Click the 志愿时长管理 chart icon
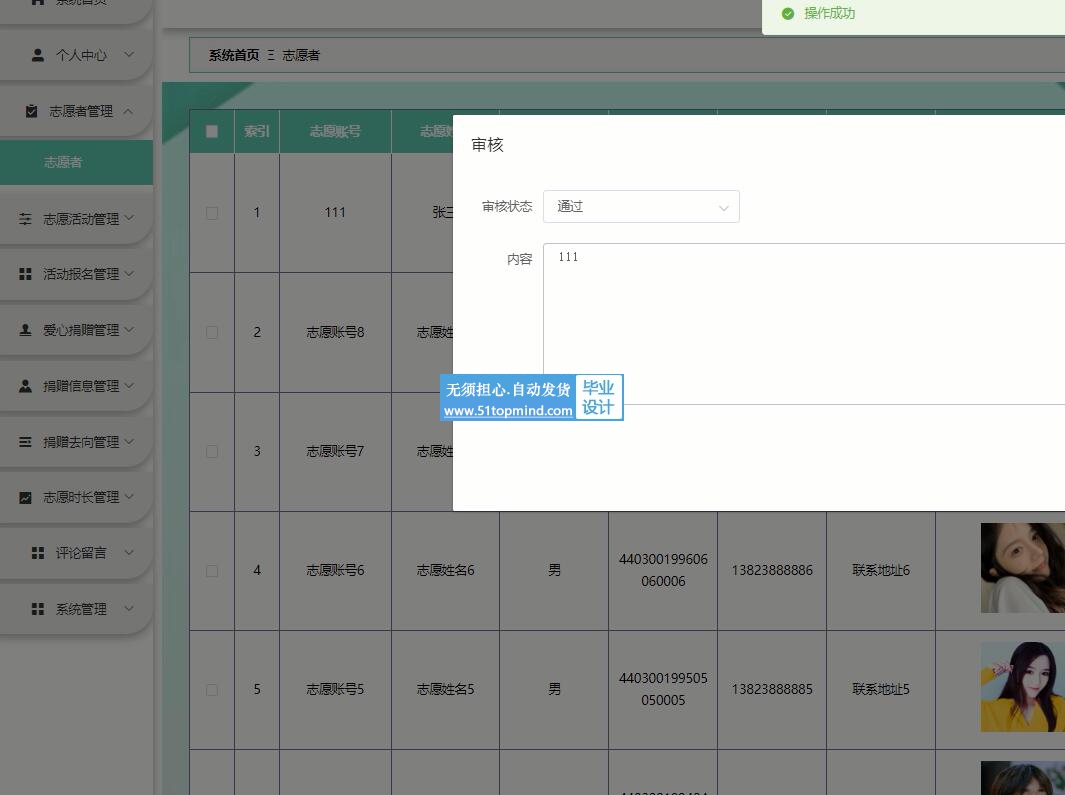This screenshot has width=1065, height=795. pyautogui.click(x=25, y=497)
